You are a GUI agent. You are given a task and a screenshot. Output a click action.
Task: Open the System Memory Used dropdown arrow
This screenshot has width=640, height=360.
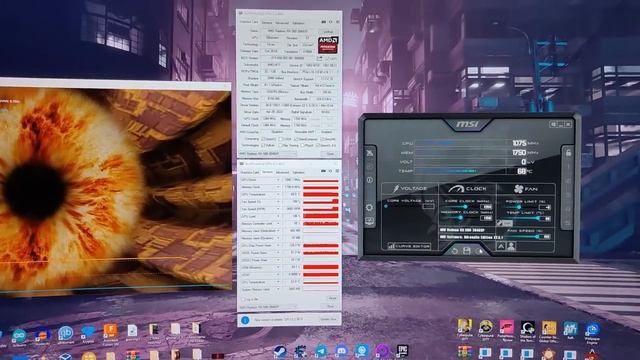tap(278, 289)
